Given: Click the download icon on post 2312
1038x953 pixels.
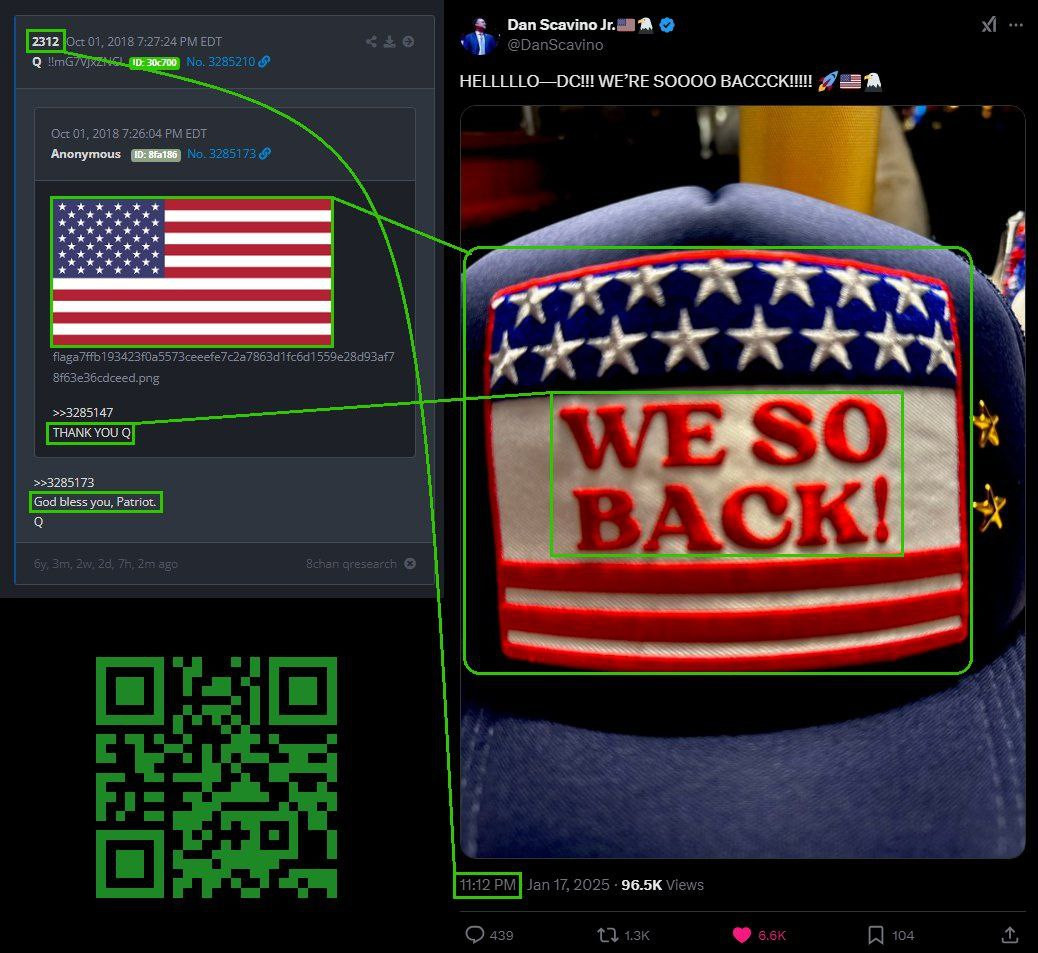Looking at the screenshot, I should (389, 42).
